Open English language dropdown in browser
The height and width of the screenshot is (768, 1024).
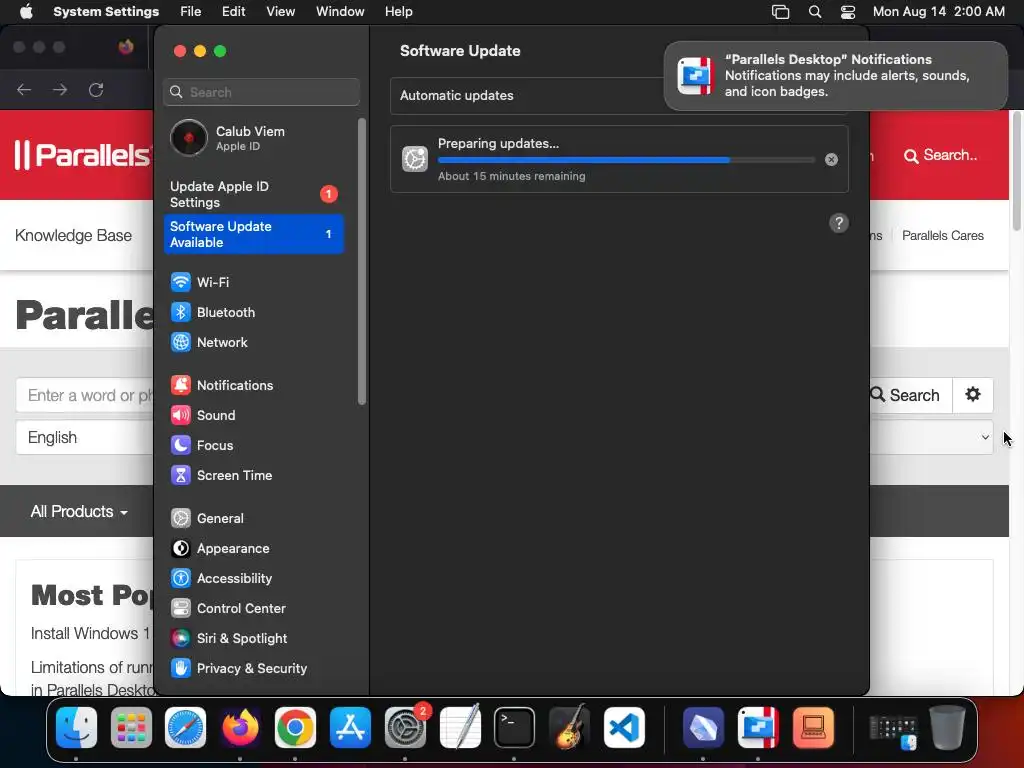(x=85, y=438)
